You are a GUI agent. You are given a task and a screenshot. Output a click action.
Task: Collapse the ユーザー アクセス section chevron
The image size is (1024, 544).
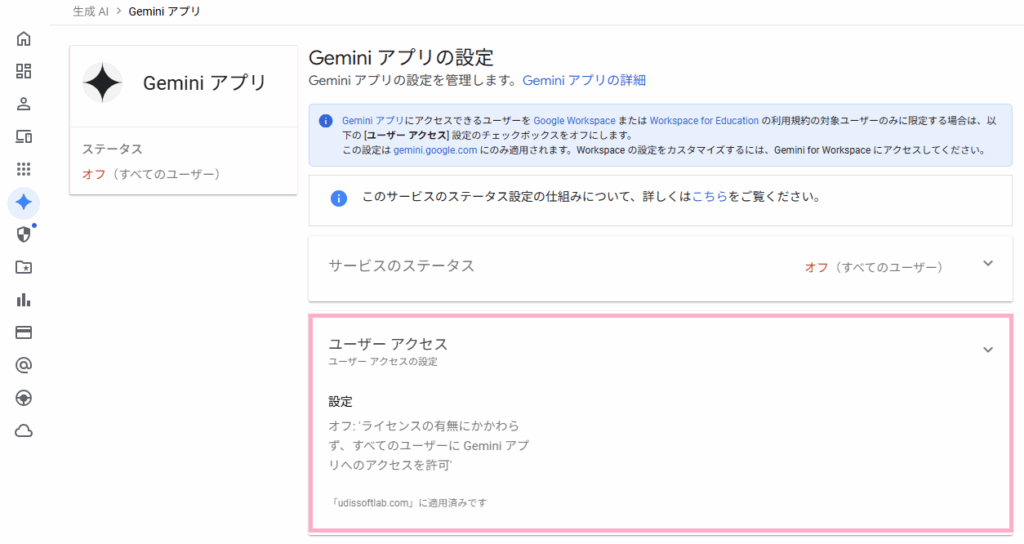tap(988, 350)
